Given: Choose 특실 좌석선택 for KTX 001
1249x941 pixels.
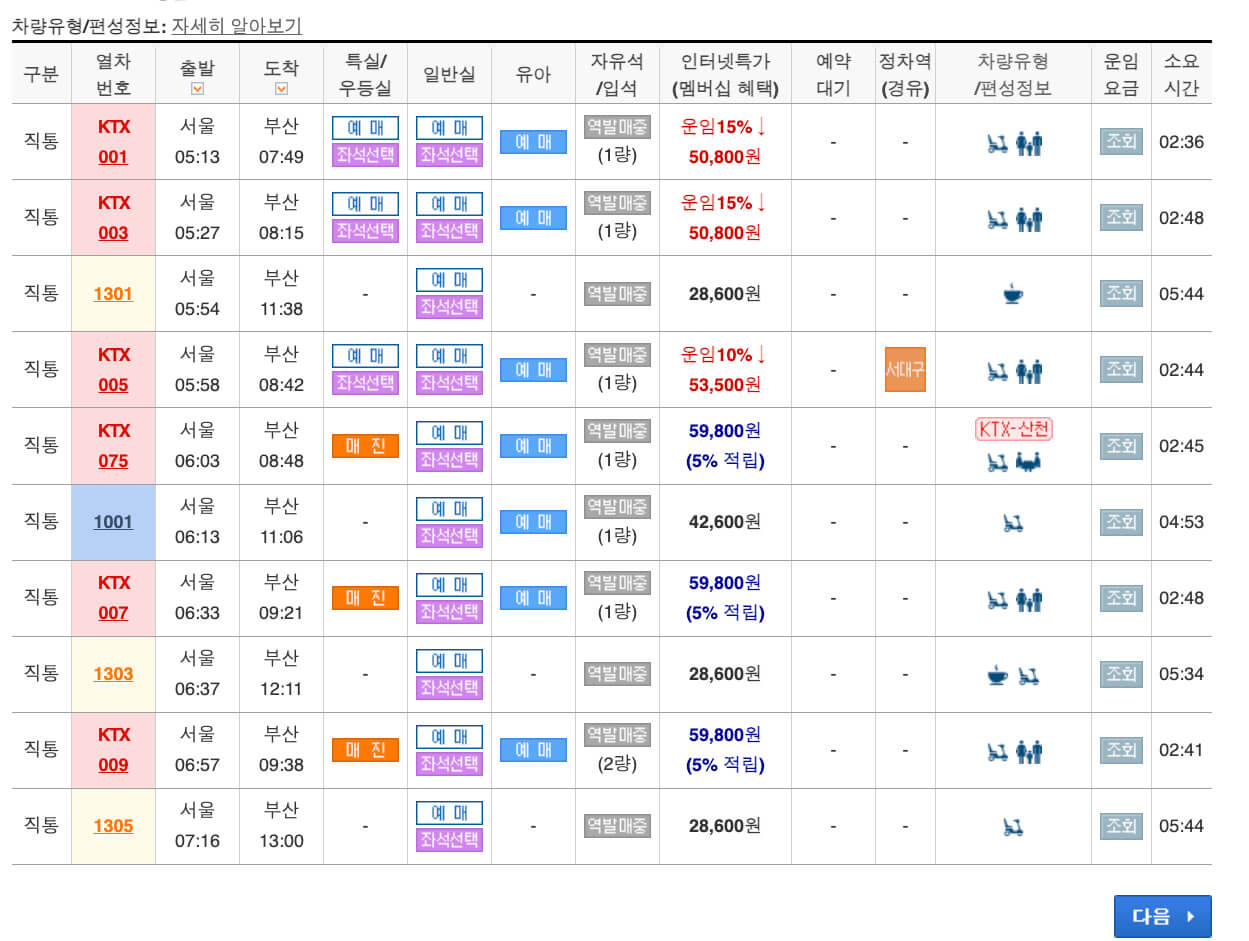Looking at the screenshot, I should 365,155.
